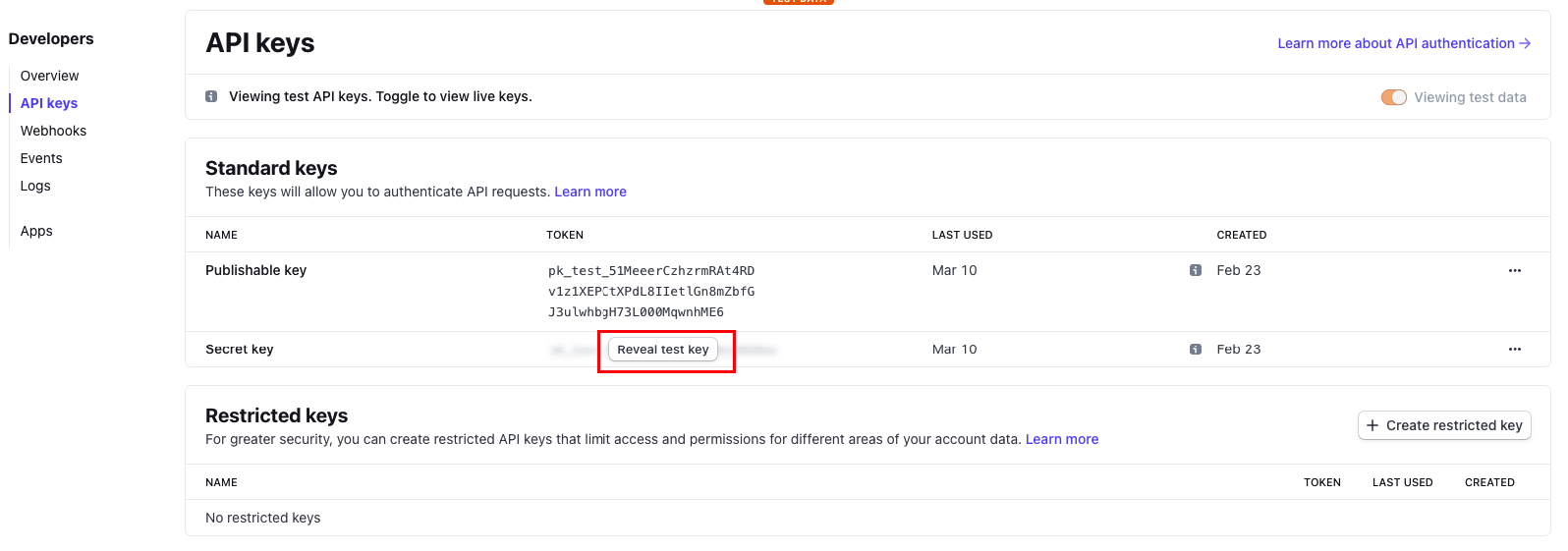The height and width of the screenshot is (551, 1568).
Task: Select Logs in the Developers menu
Action: (x=35, y=186)
